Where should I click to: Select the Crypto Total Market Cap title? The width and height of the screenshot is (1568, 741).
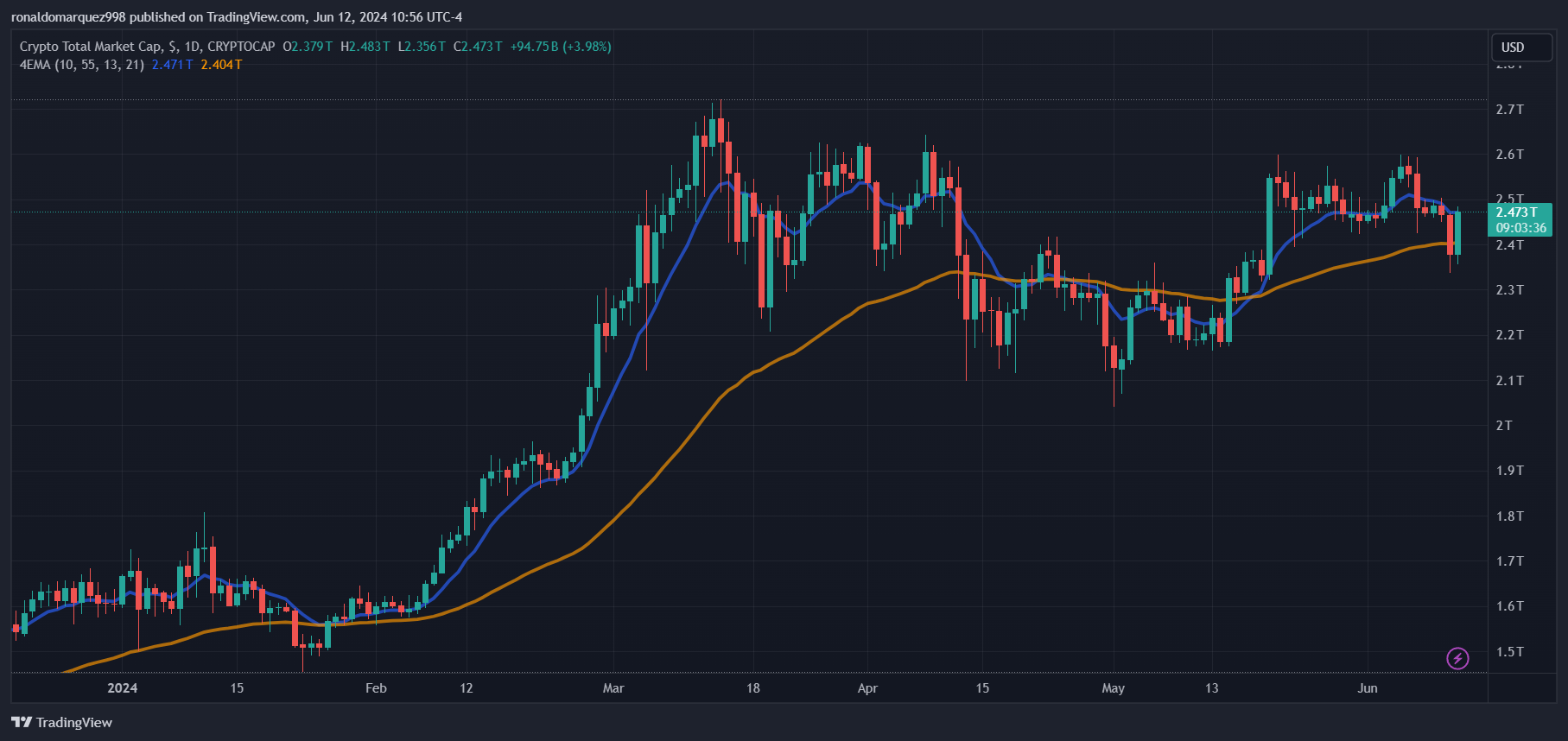click(91, 47)
